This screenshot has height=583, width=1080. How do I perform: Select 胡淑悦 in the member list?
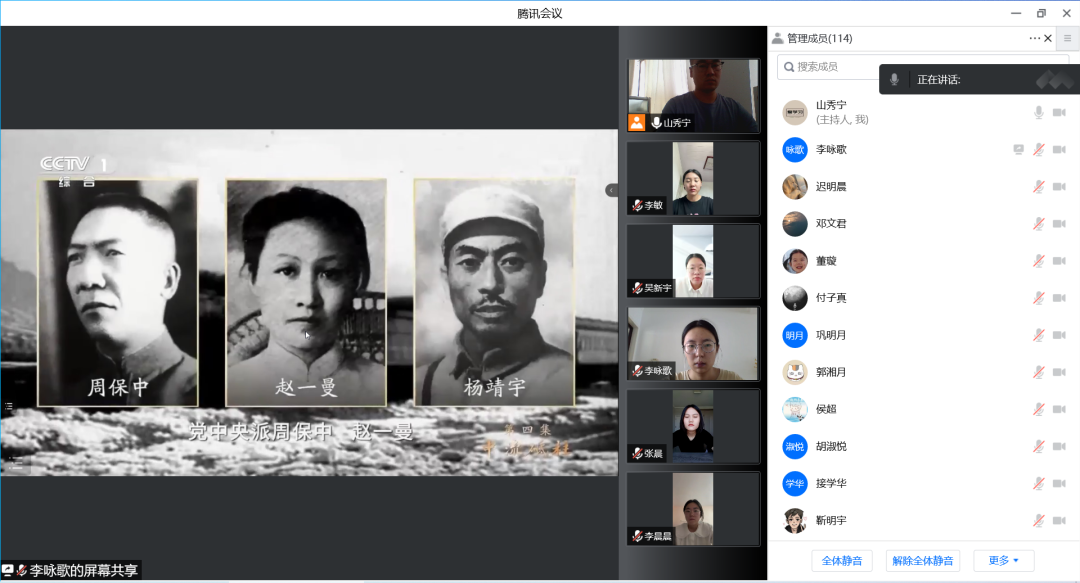click(x=831, y=446)
